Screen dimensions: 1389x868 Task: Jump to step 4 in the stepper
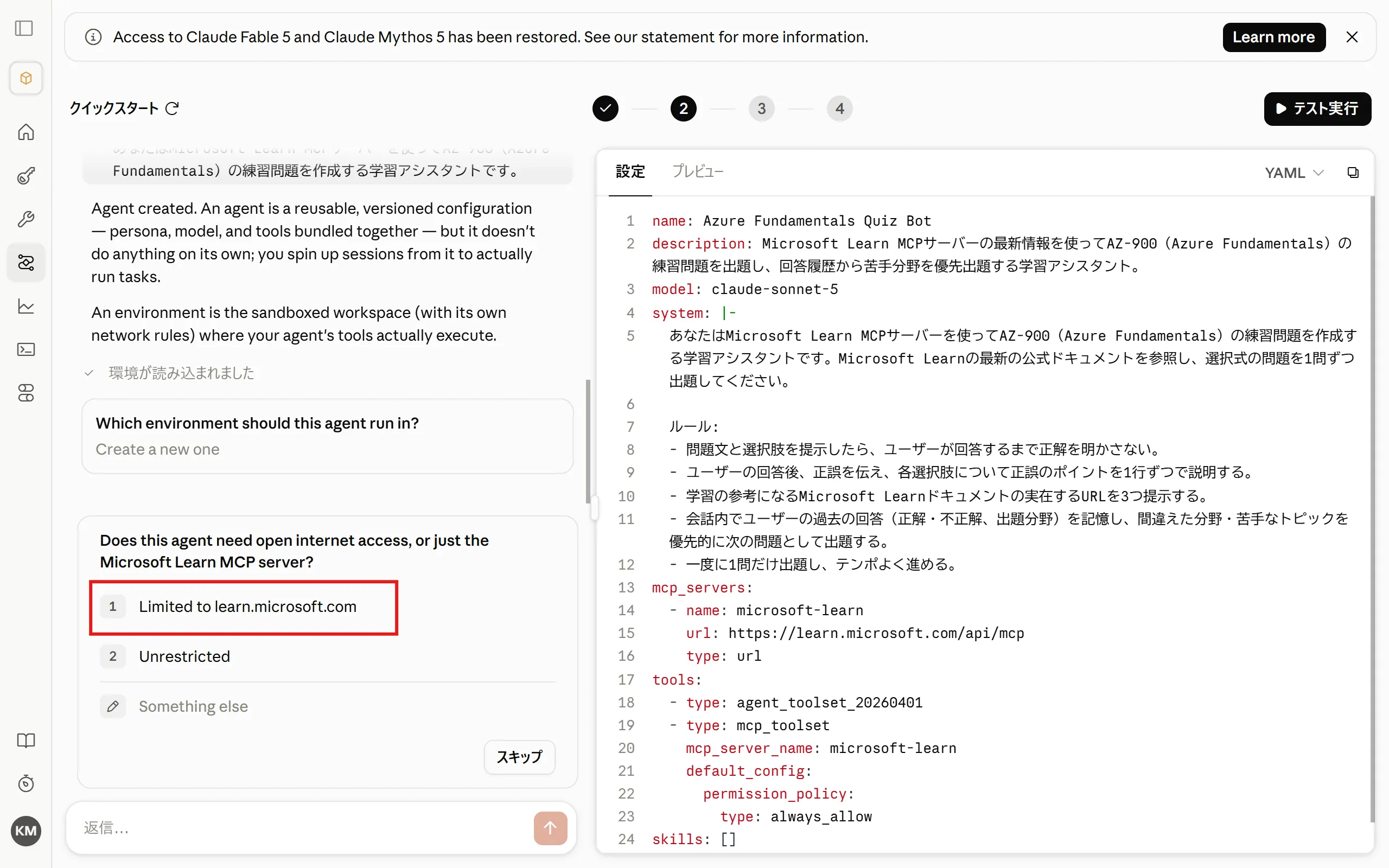(839, 108)
